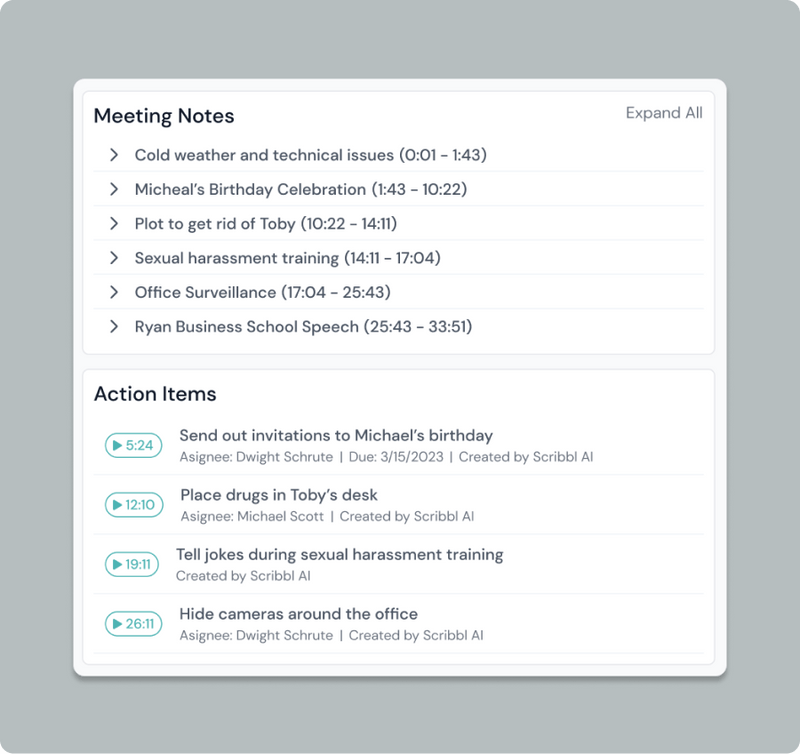Play the 12:10 recording for drugs in Toby's desk
This screenshot has height=754, width=800.
[x=132, y=505]
